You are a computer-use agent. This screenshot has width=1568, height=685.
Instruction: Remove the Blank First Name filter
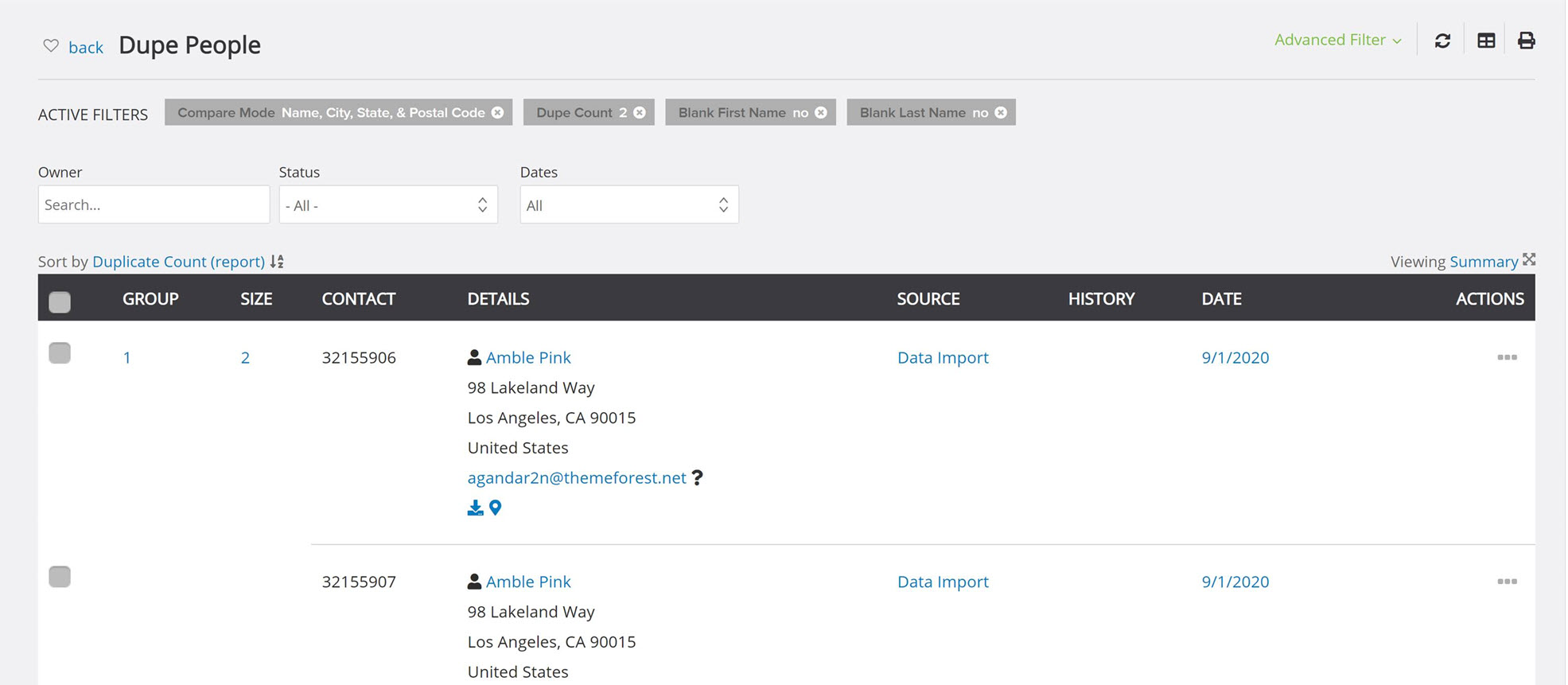(x=821, y=112)
